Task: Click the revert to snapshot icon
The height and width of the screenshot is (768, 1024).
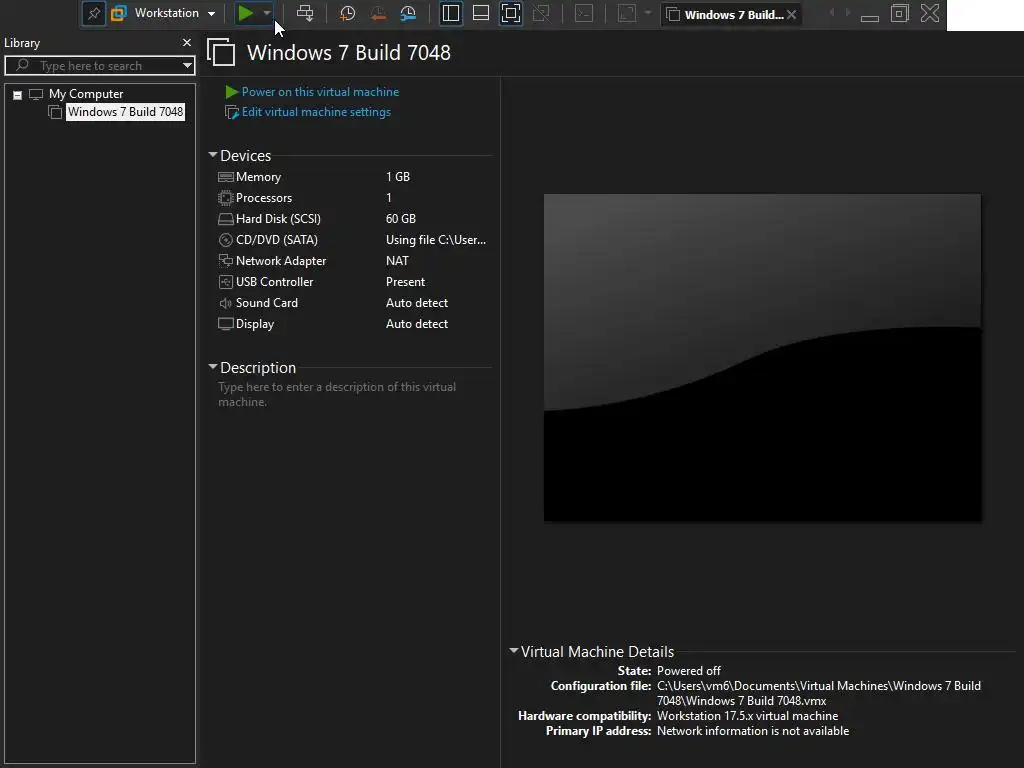Action: tap(378, 13)
